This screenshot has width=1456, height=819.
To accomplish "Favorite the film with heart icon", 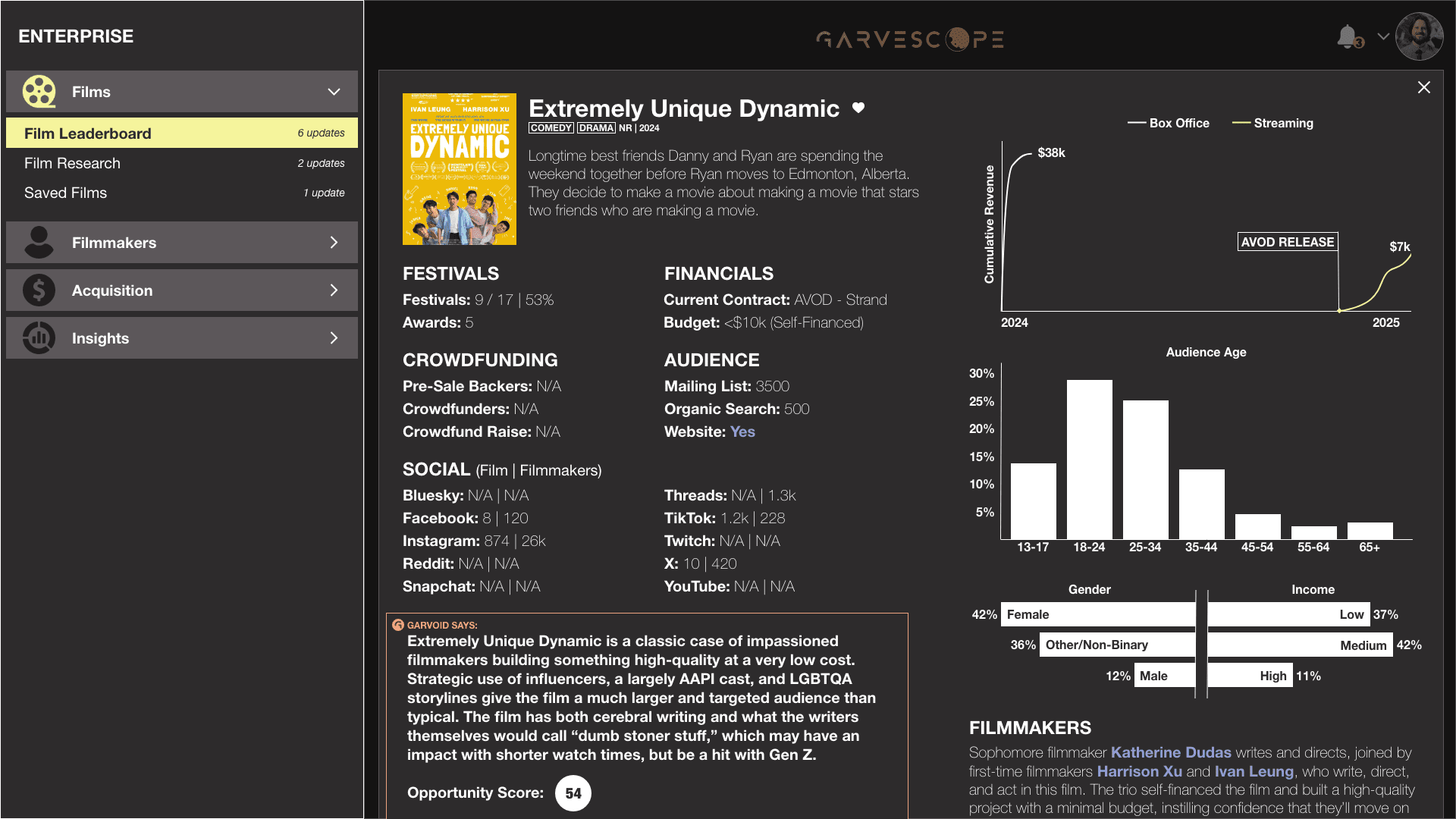I will (858, 108).
